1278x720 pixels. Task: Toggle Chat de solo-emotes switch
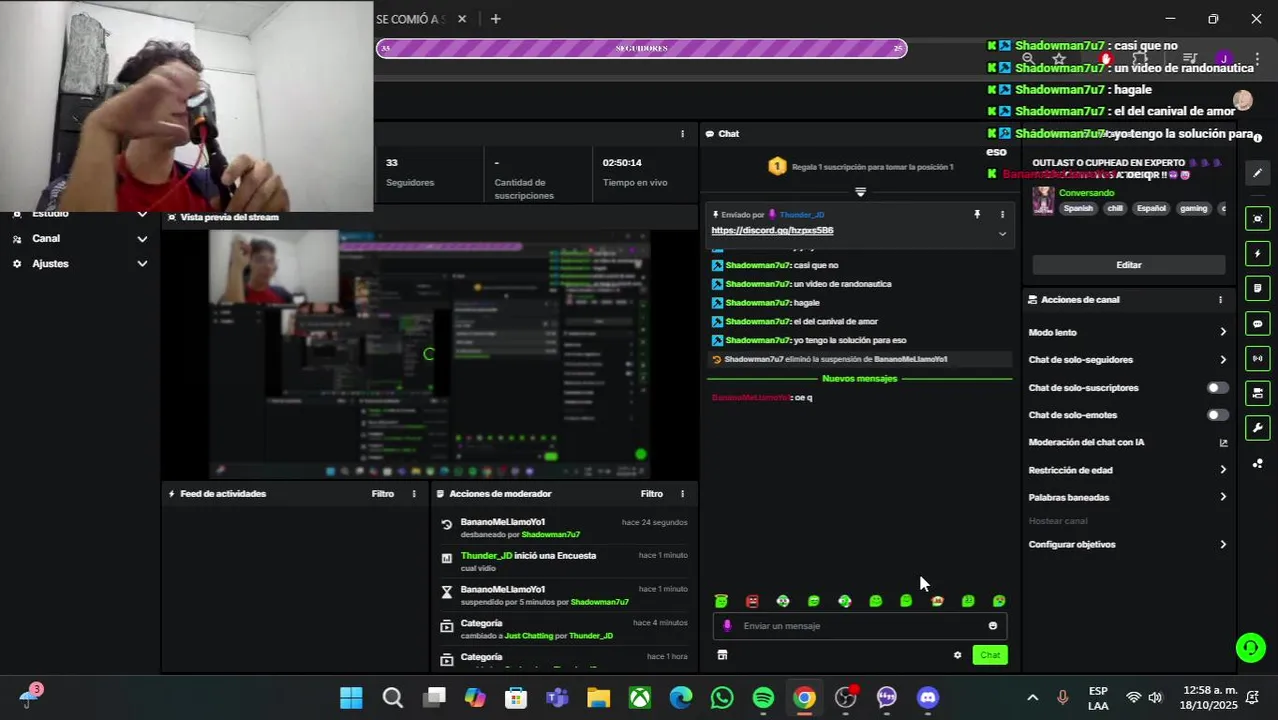(x=1217, y=415)
